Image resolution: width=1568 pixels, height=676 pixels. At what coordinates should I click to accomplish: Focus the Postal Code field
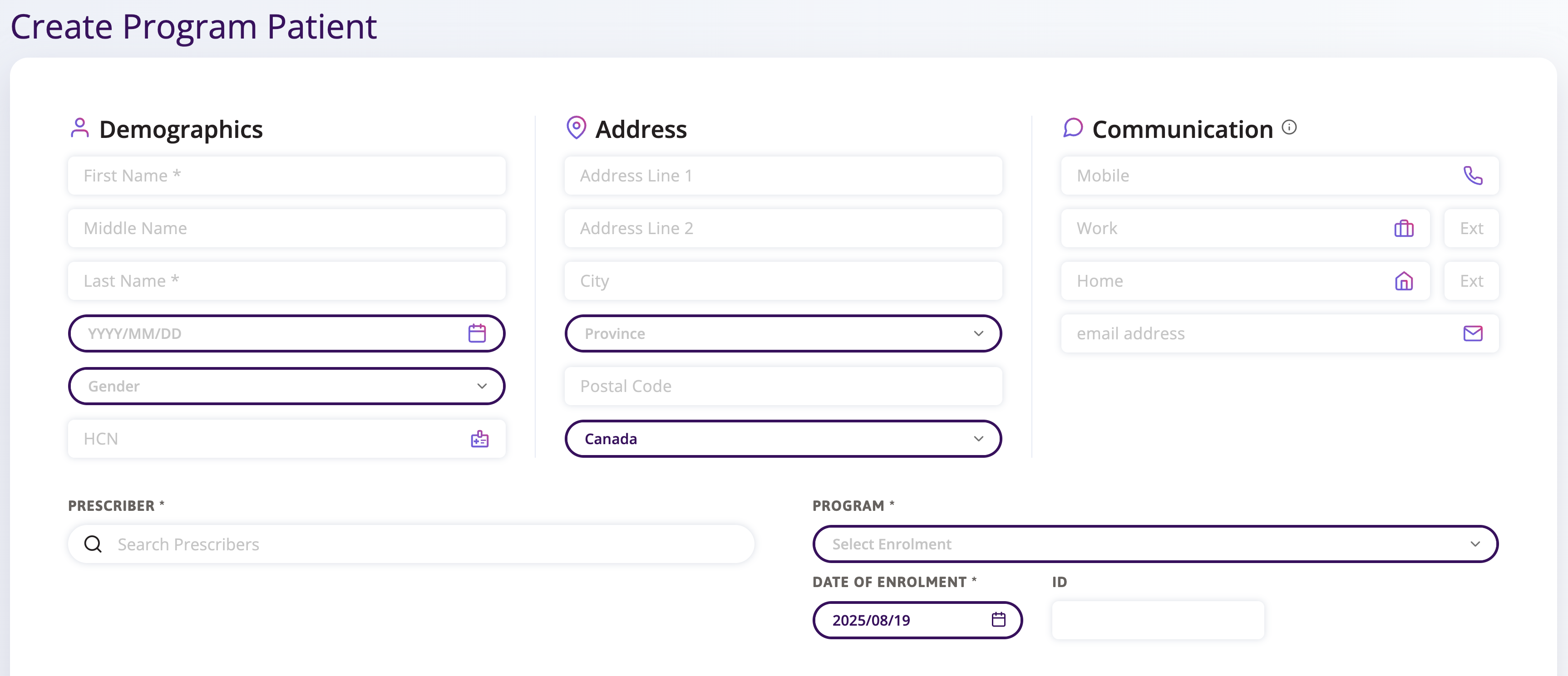point(783,386)
